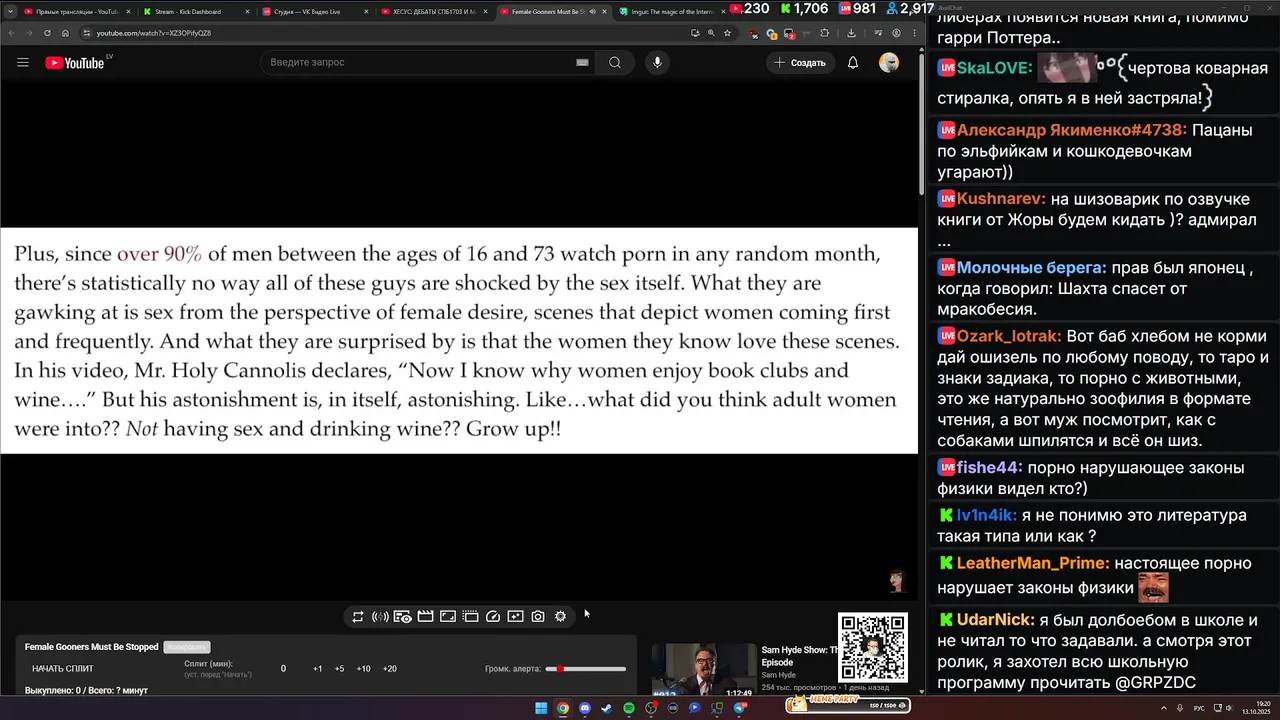Viewport: 1280px width, 720px height.
Task: Add +1 minute to split
Action: pyautogui.click(x=317, y=669)
